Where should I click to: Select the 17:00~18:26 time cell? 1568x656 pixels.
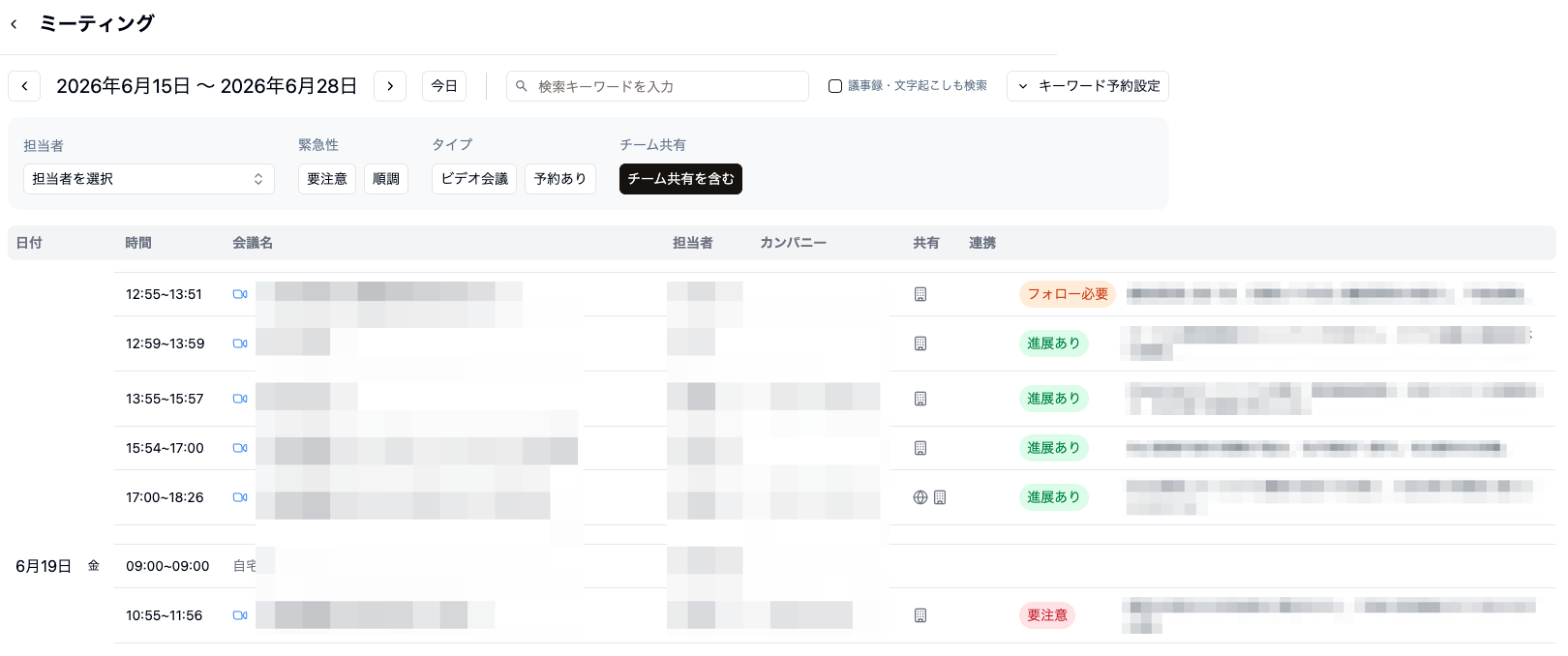pos(165,497)
